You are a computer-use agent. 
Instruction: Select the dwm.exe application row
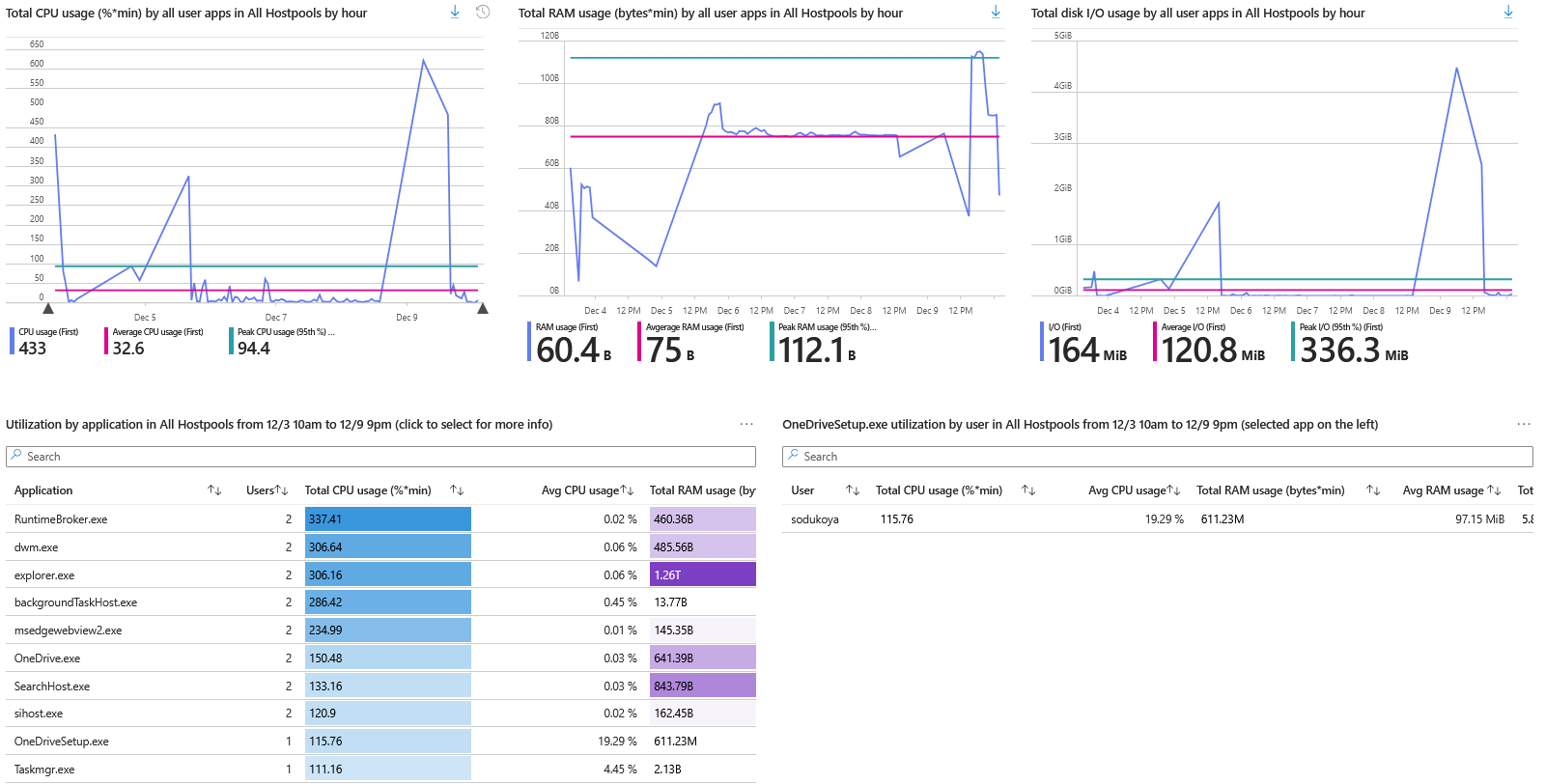(380, 547)
